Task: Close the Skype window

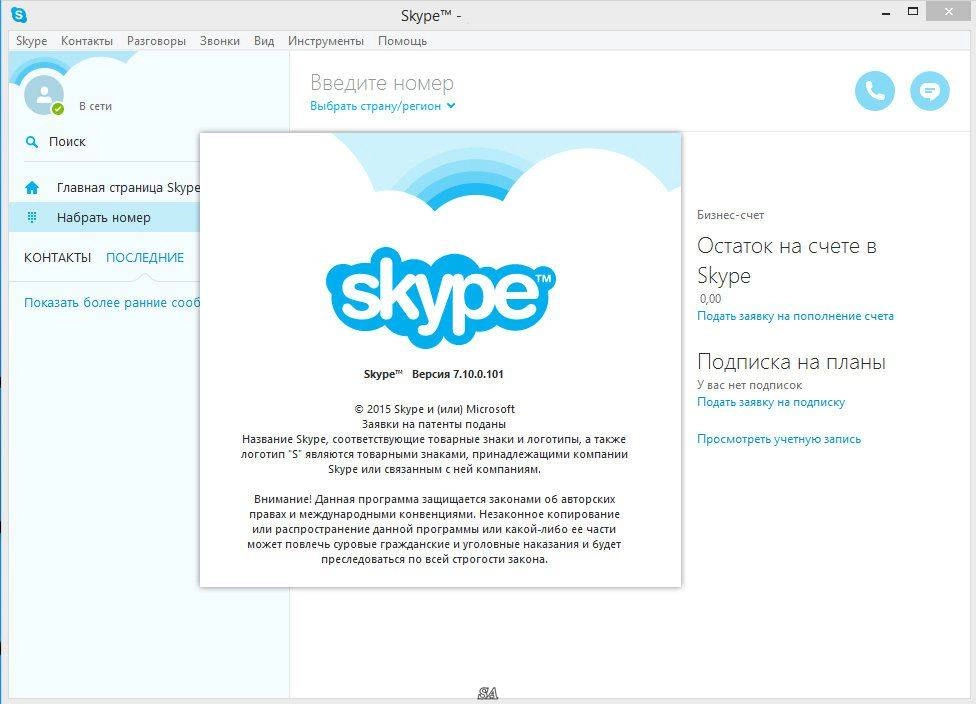Action: click(949, 11)
